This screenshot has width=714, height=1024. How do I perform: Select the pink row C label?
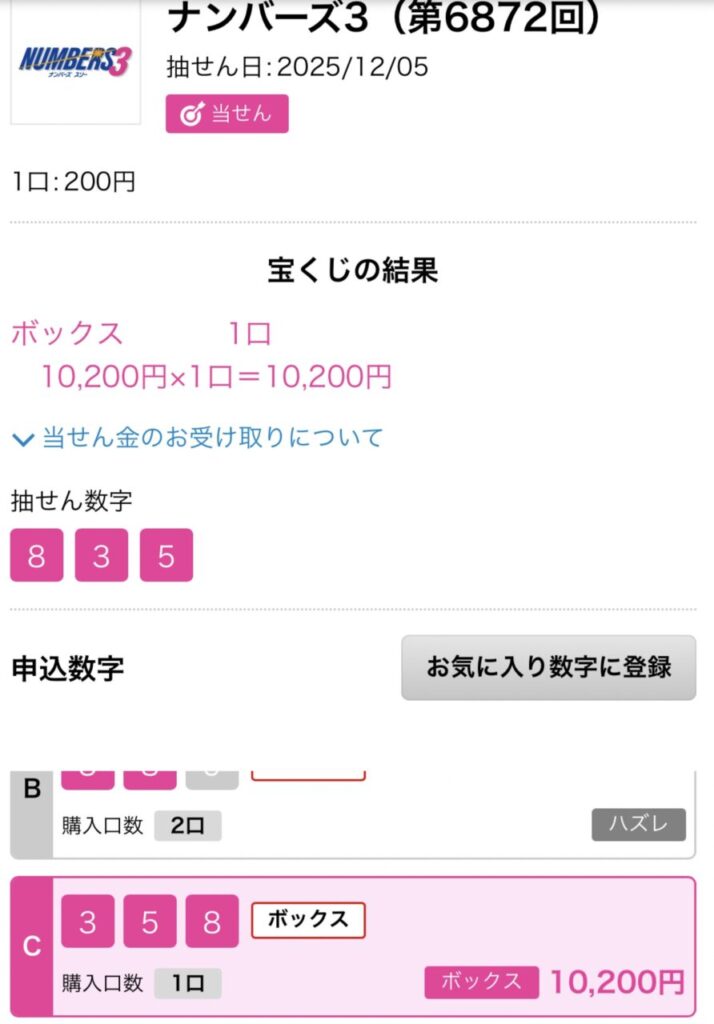point(31,946)
